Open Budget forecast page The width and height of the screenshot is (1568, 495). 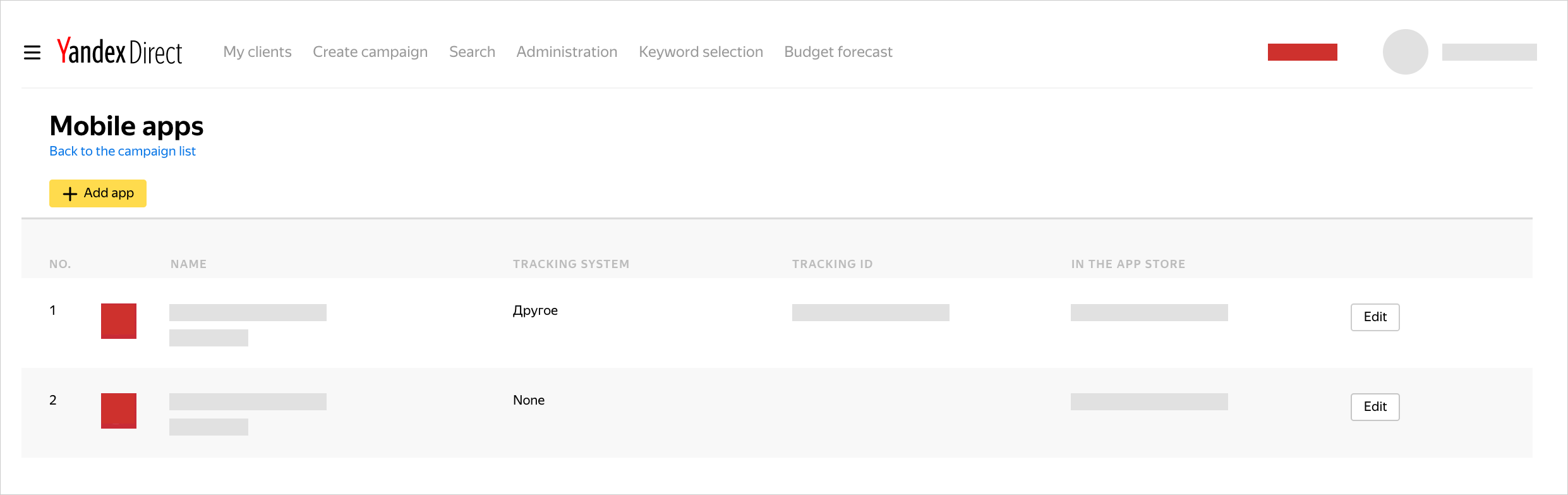[x=838, y=52]
